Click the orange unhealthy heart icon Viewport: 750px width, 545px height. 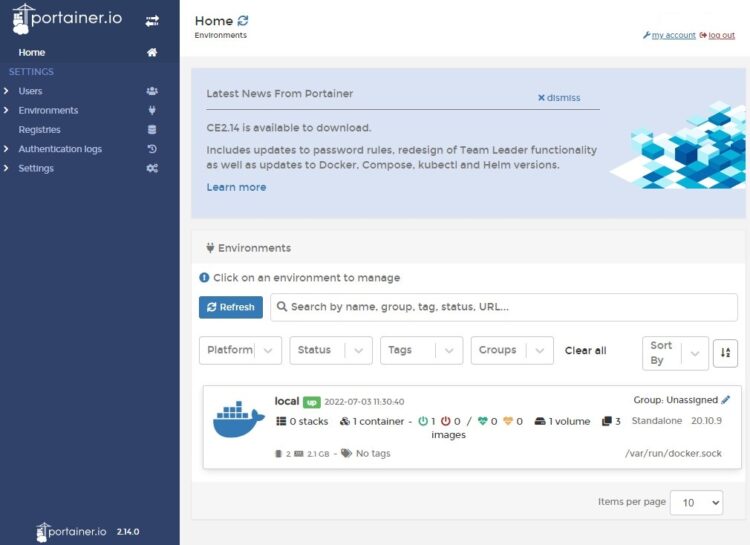[508, 421]
